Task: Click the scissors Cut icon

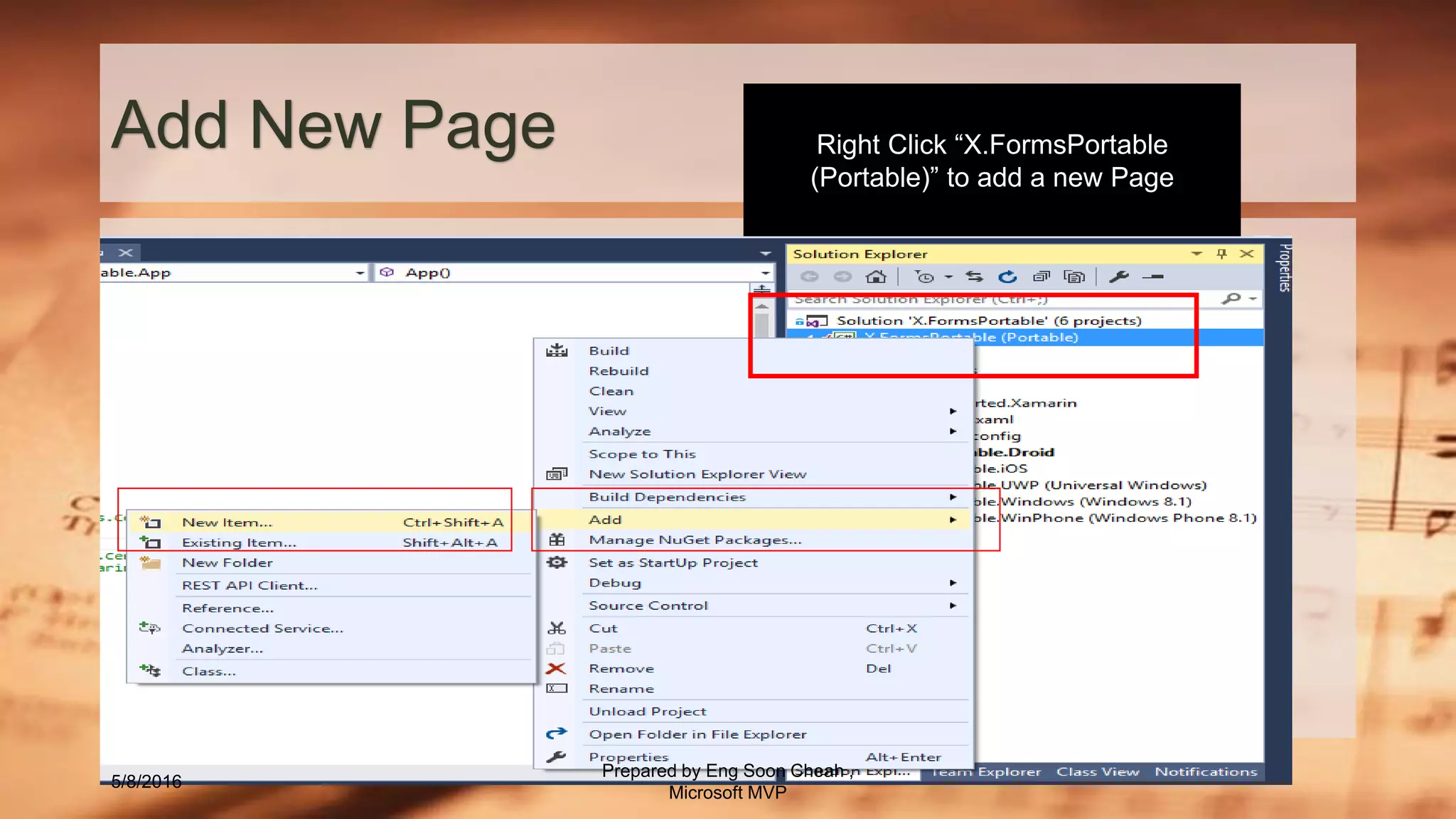Action: [557, 628]
